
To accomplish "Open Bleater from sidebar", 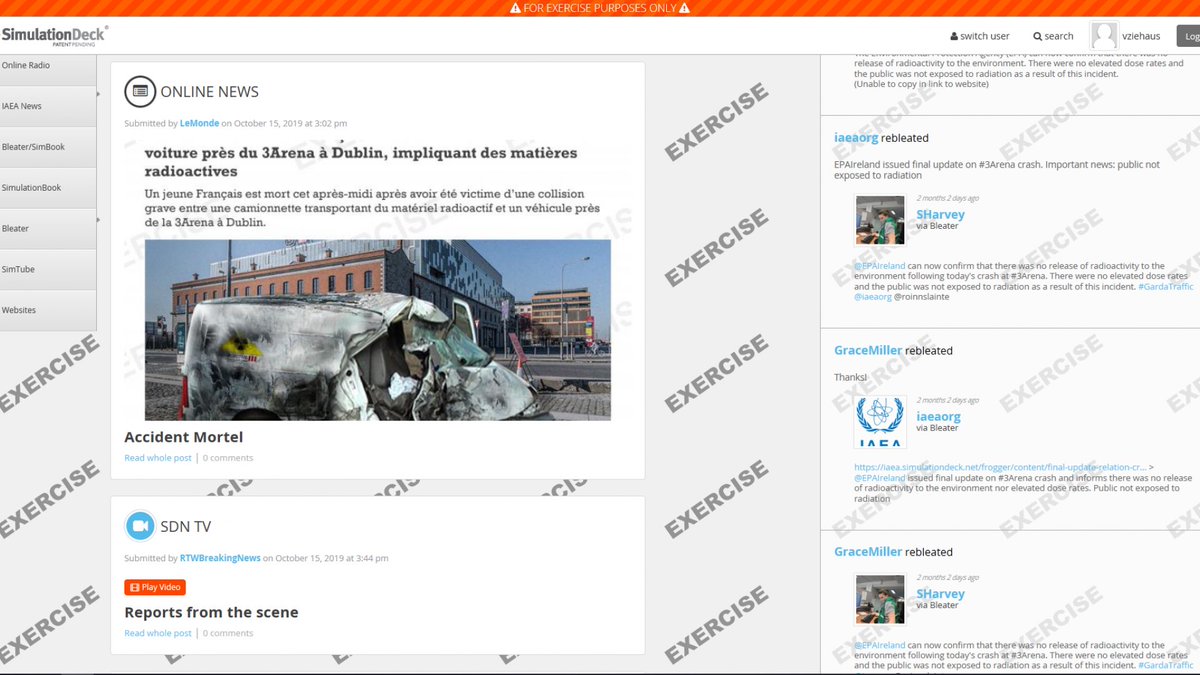I will pyautogui.click(x=48, y=229).
